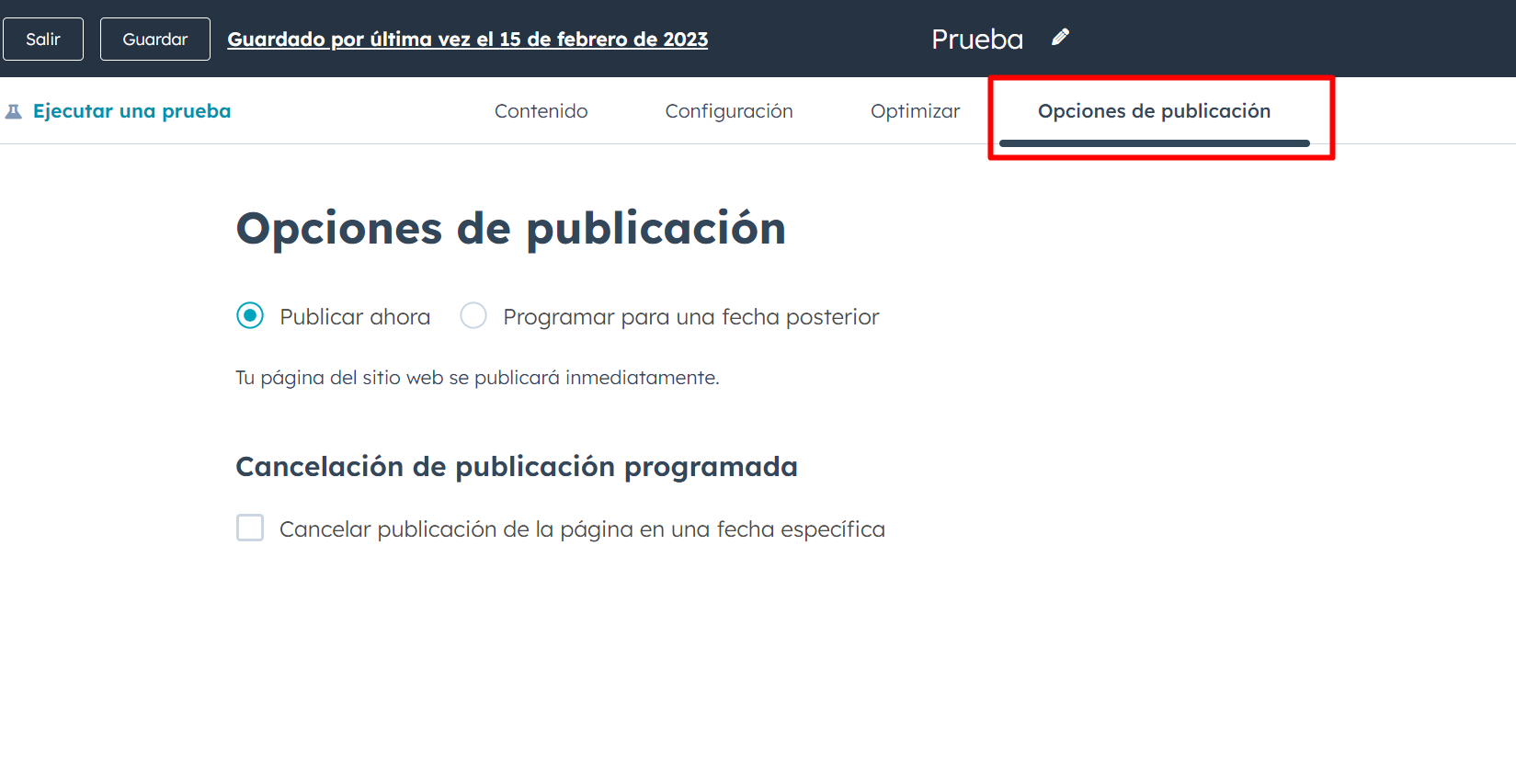Click the Programar para una fecha posterior label
Screen dimensions: 1516x784
690,317
